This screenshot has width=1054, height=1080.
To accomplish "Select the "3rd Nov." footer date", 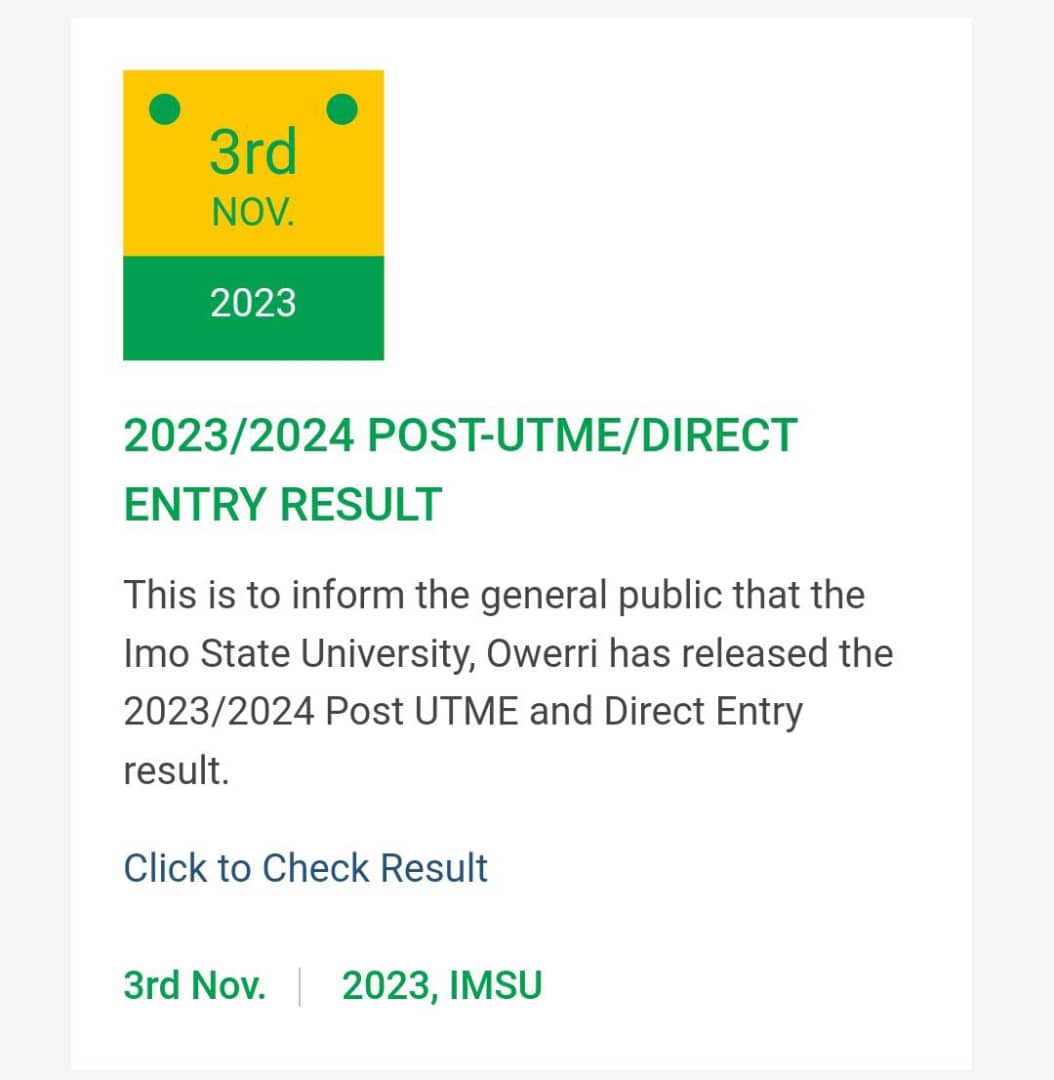I will (x=194, y=985).
